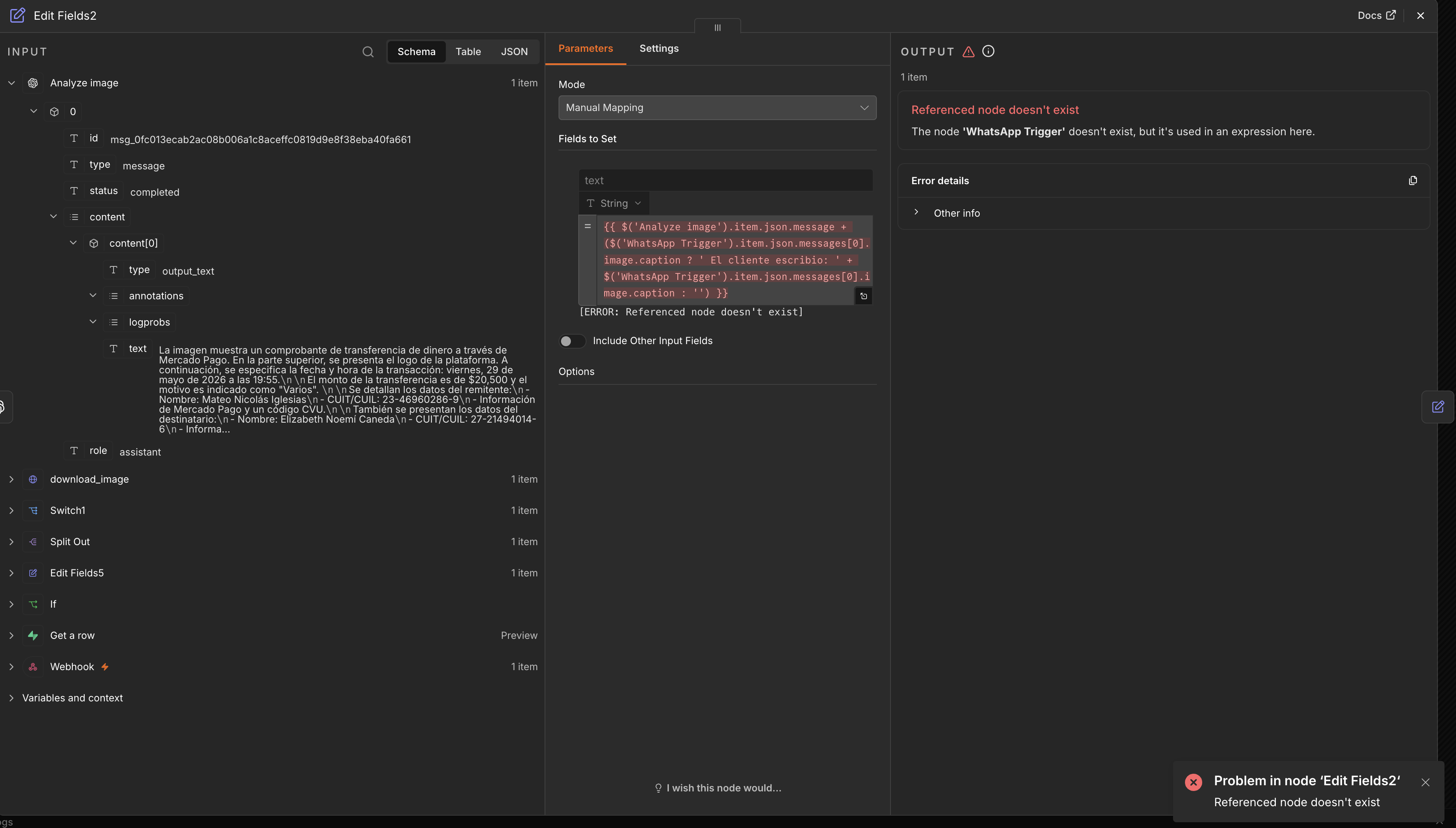The width and height of the screenshot is (1456, 828).
Task: Open the String type dropdown
Action: click(x=614, y=203)
